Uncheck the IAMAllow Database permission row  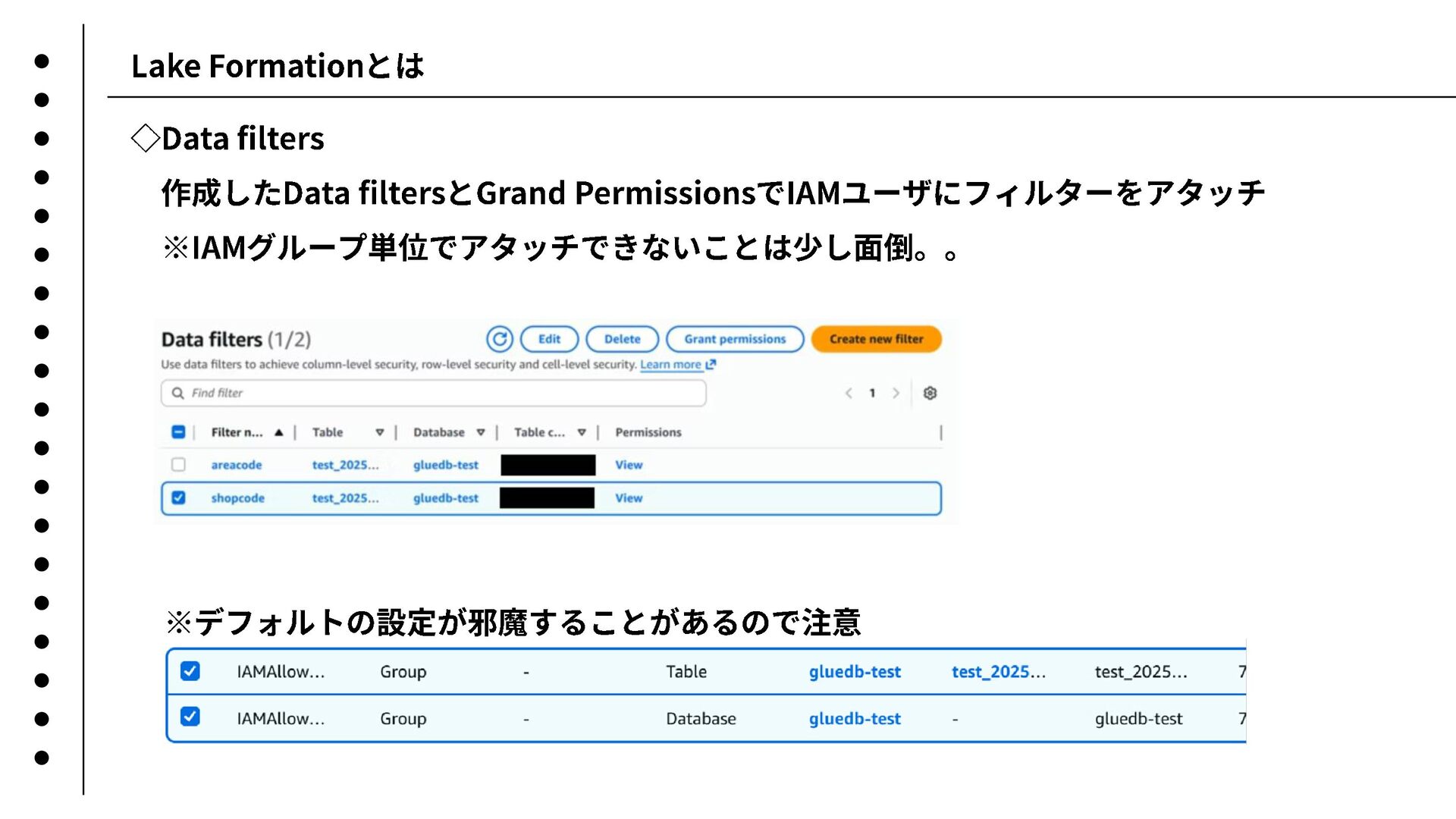point(190,717)
